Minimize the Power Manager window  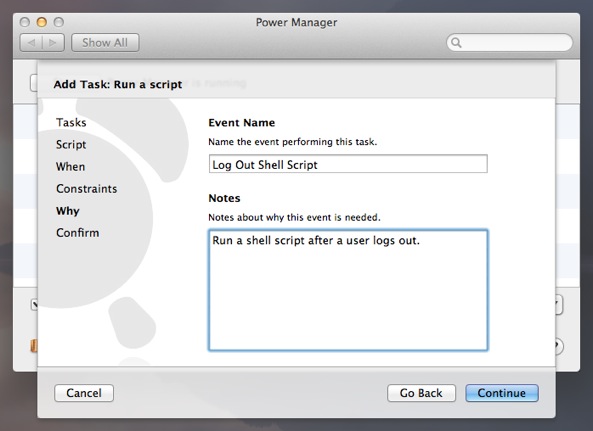click(x=42, y=22)
